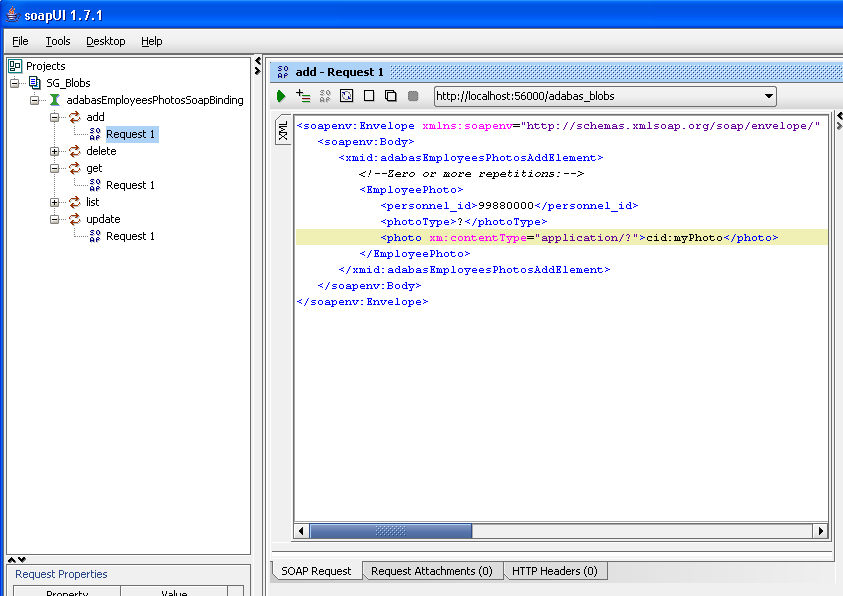Click the delete operation icon
843x596 pixels.
click(x=75, y=151)
